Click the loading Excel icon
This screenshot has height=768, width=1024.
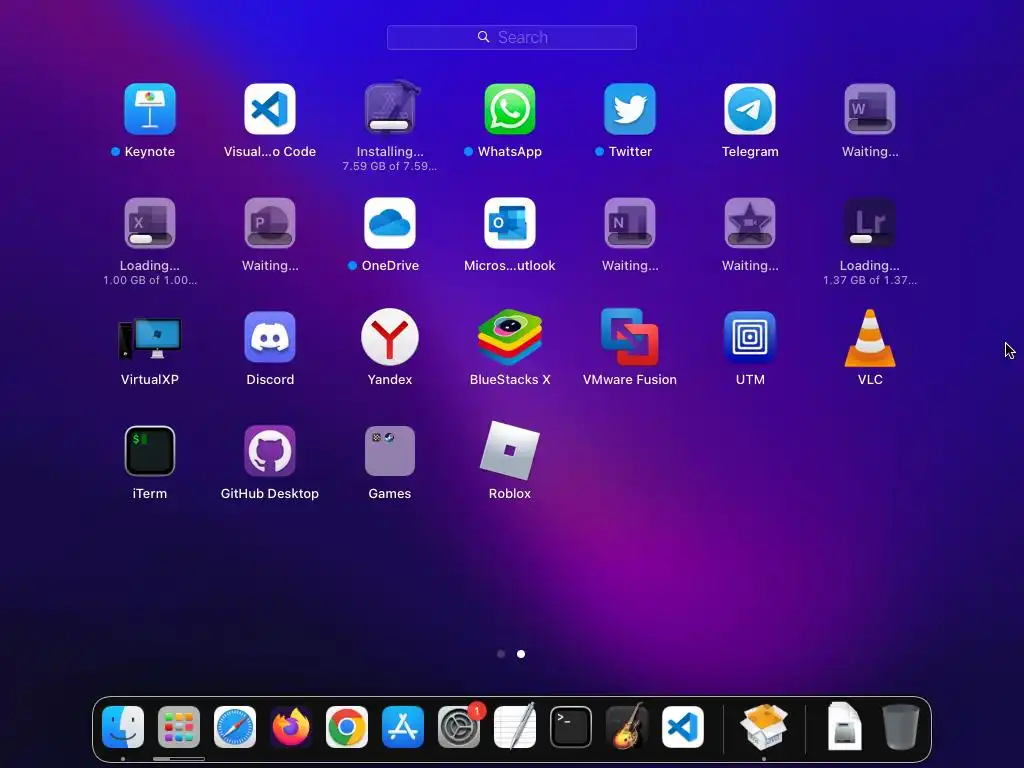tap(150, 223)
